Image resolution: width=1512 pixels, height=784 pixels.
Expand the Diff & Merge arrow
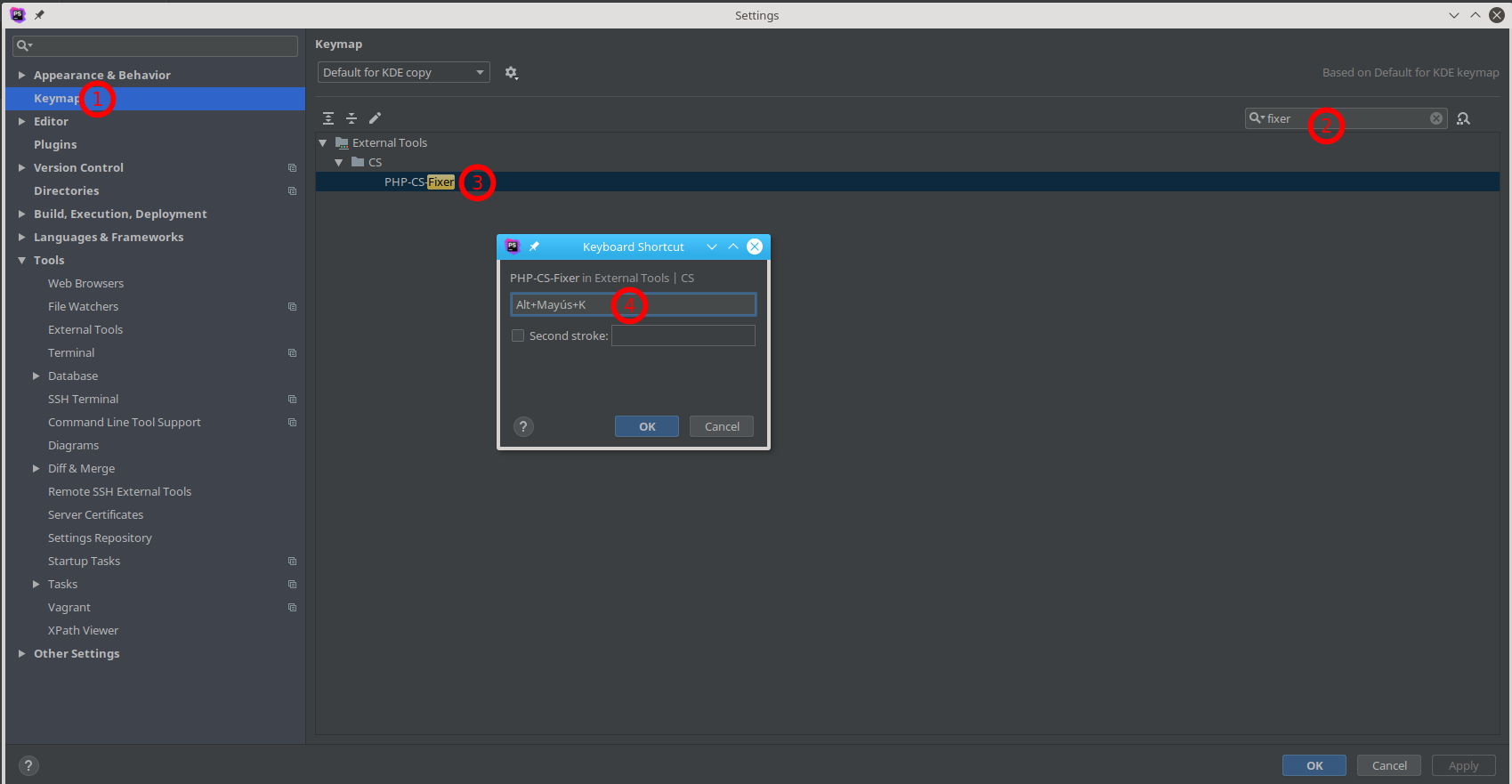36,468
